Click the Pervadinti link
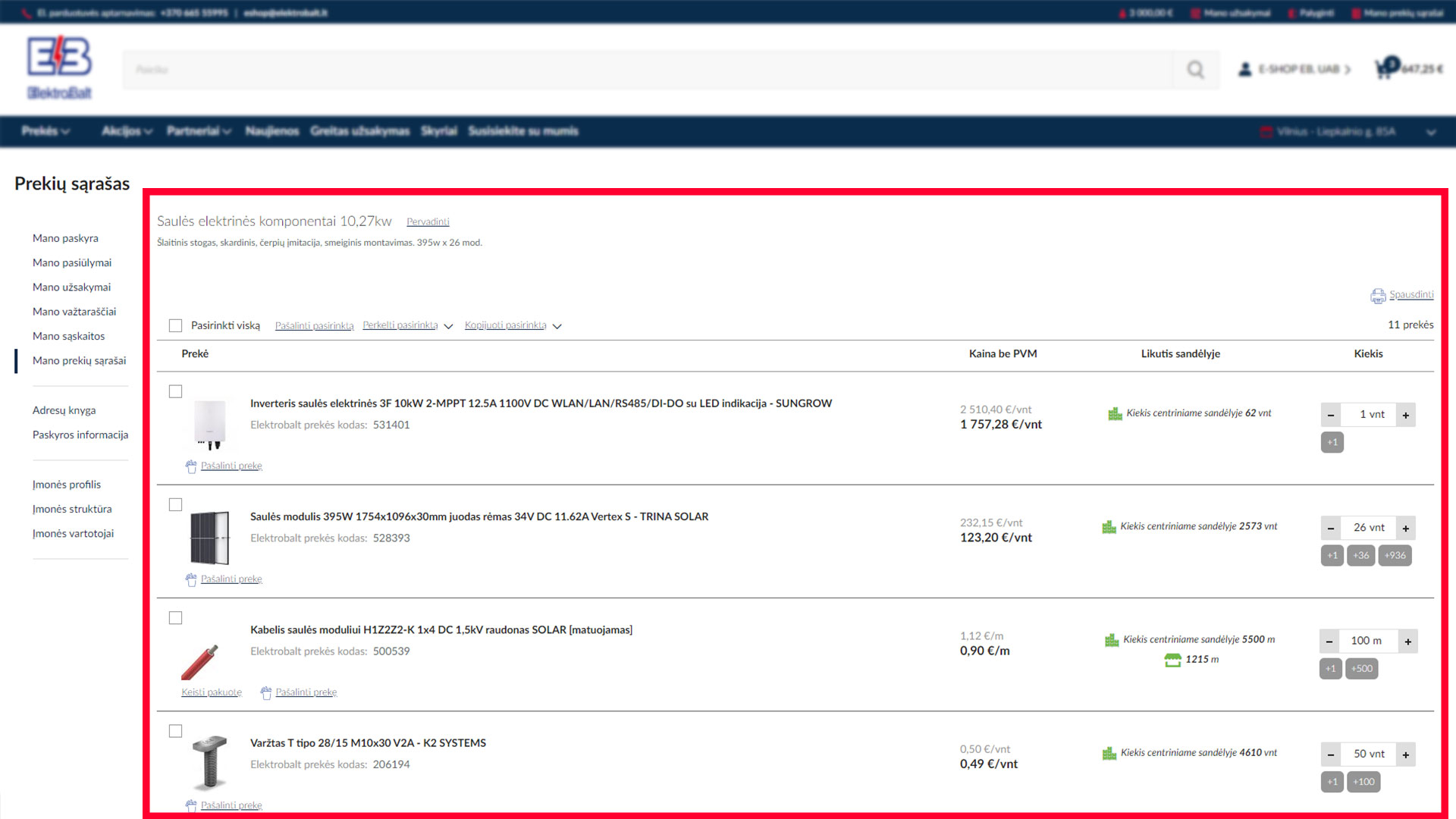Viewport: 1456px width, 819px height. [x=428, y=221]
